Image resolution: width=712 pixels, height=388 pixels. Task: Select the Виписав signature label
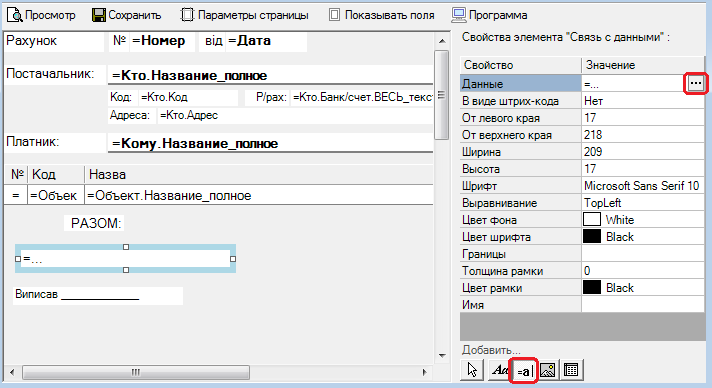point(98,295)
